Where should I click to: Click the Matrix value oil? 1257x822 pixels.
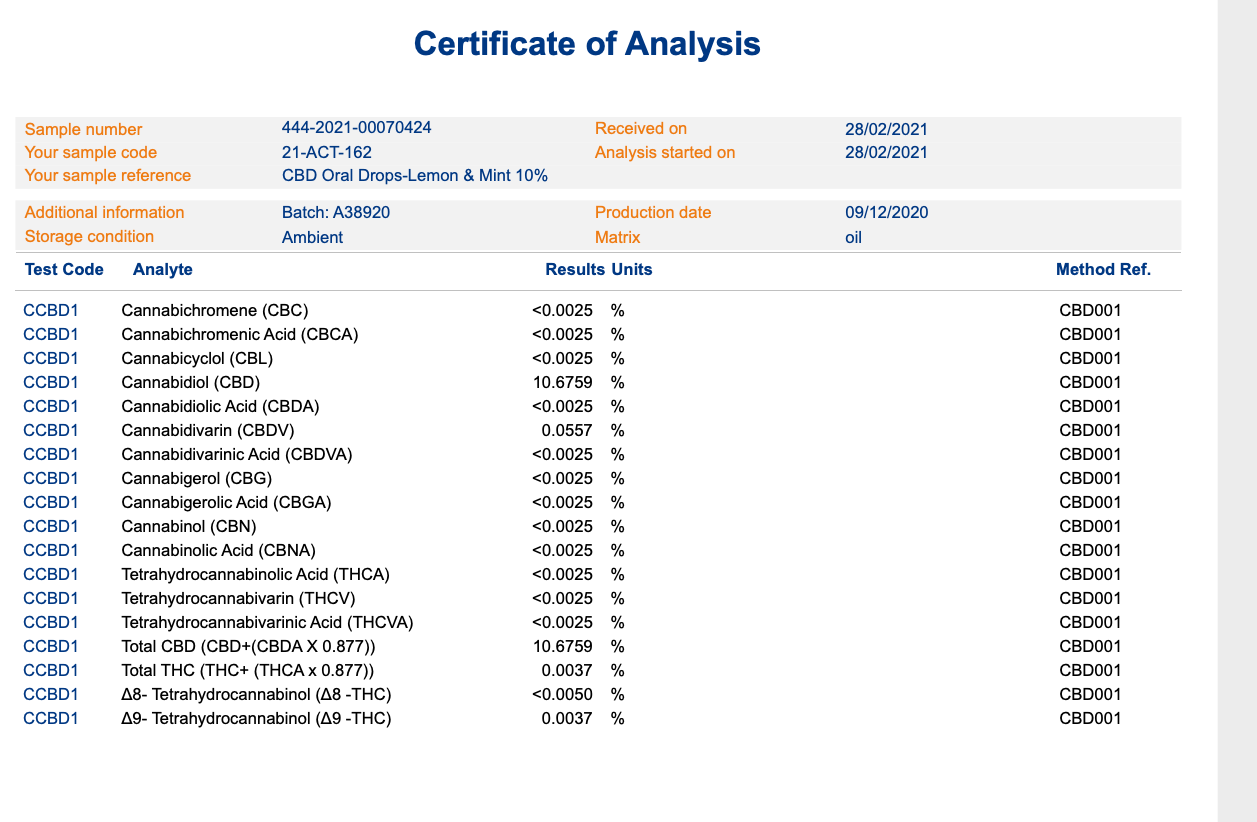coord(853,237)
